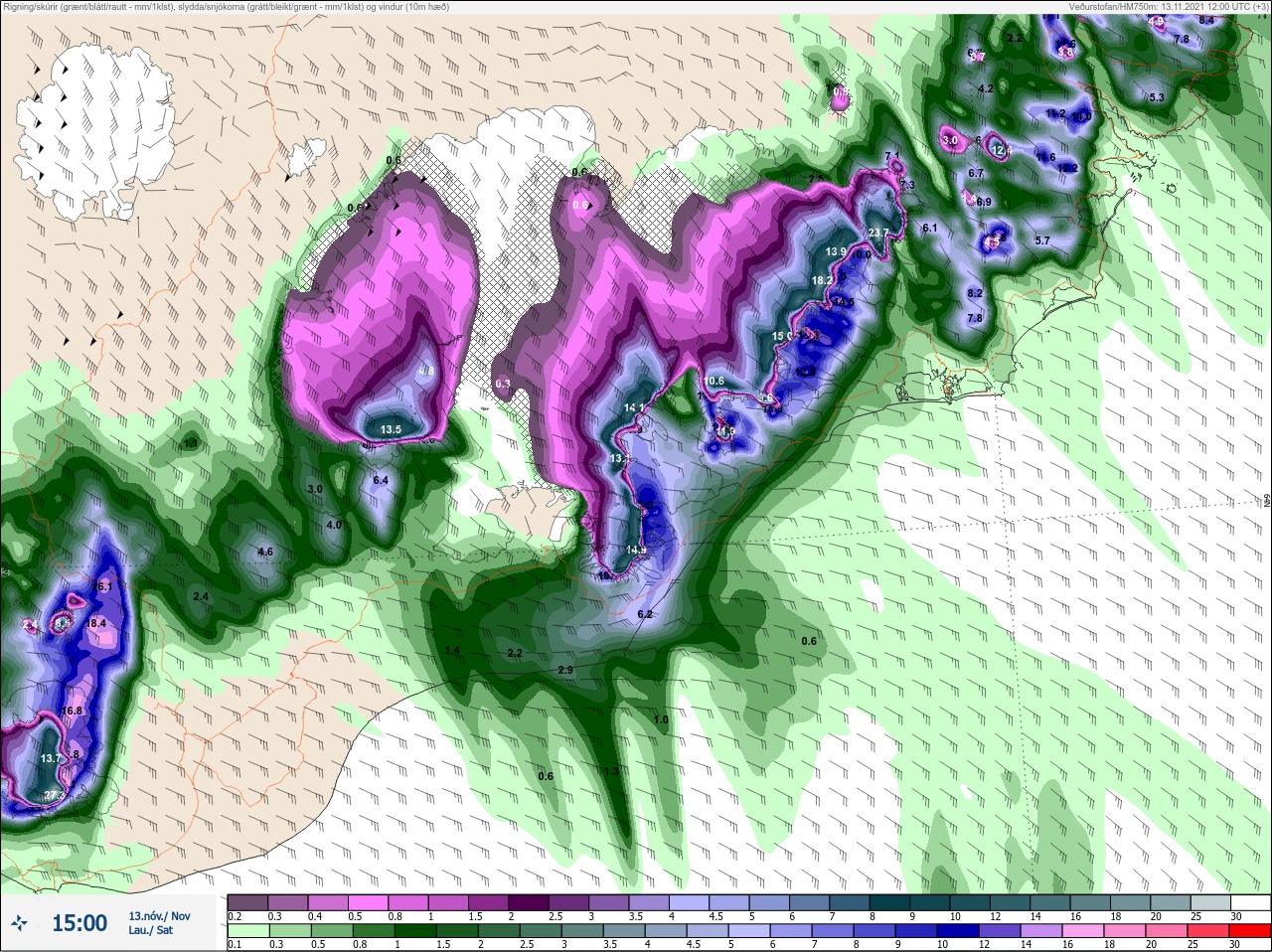The height and width of the screenshot is (952, 1272).
Task: Click the 4.0 precipitation value on map
Action: pos(334,525)
